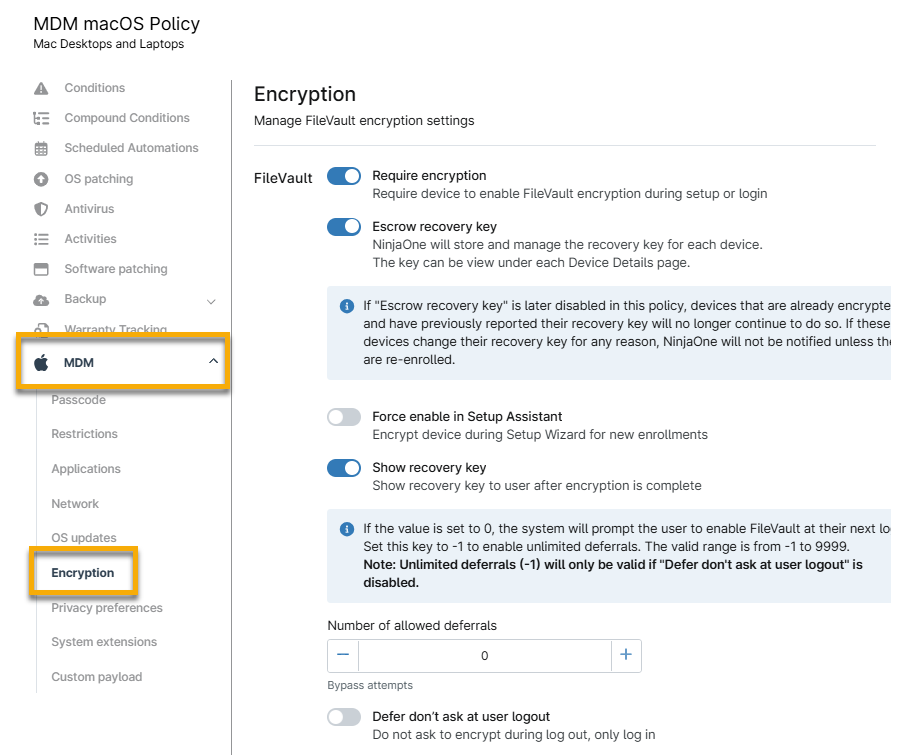Click 'Mac Desktops and Laptops' subtitle
Image resolution: width=906 pixels, height=755 pixels.
(109, 44)
